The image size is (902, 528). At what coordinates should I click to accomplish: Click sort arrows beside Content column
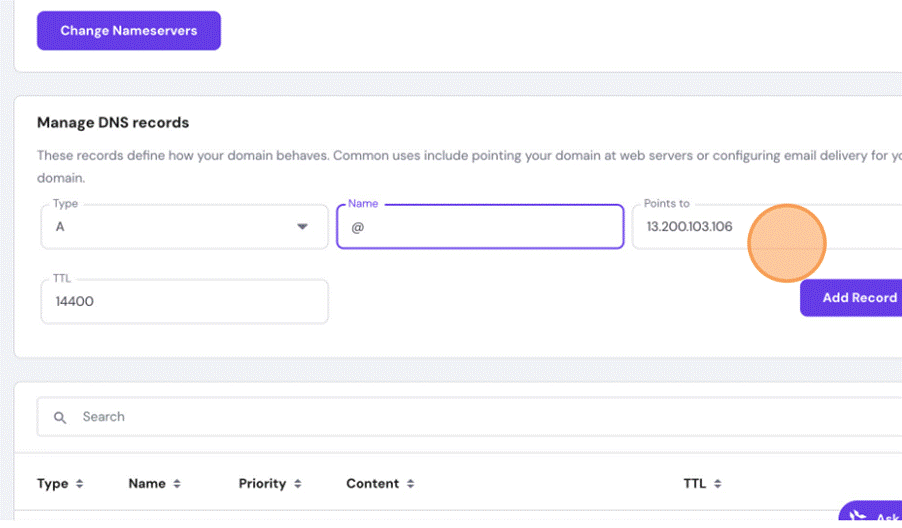coord(411,484)
